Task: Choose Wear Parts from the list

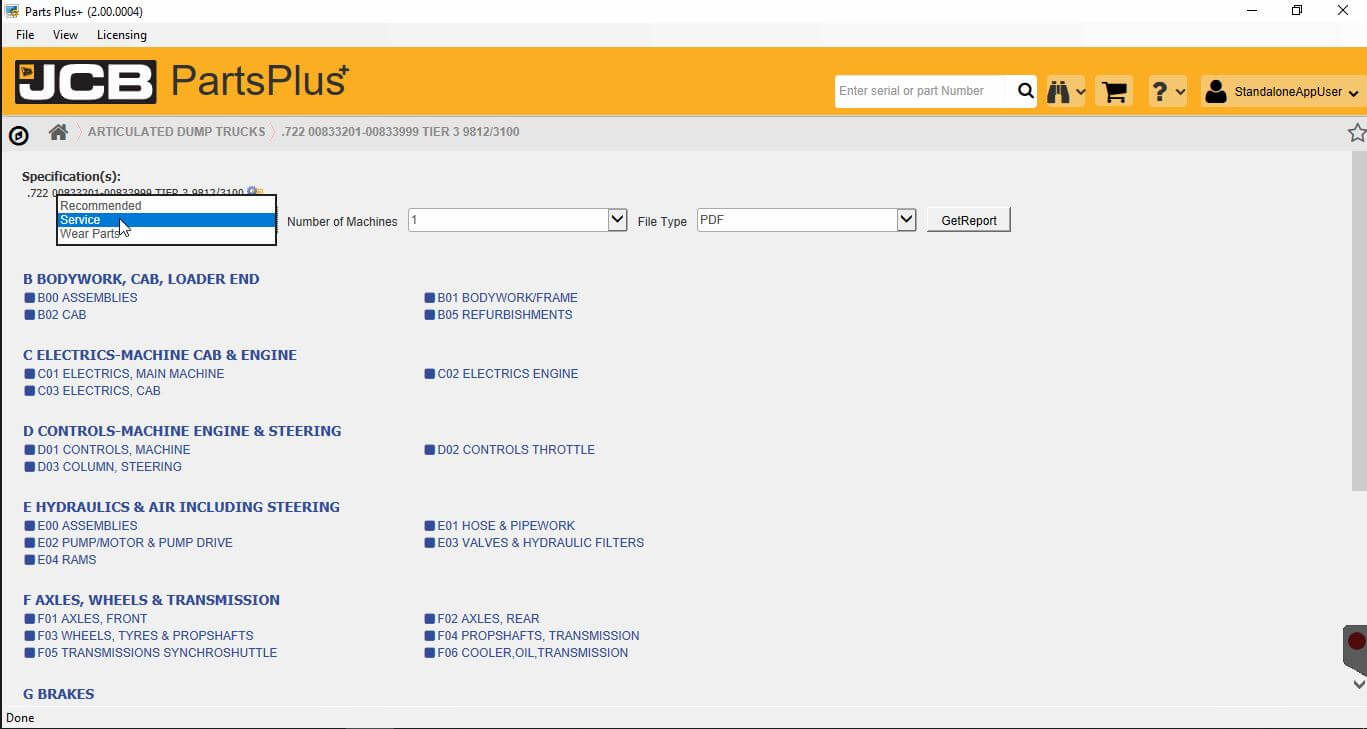Action: click(88, 234)
